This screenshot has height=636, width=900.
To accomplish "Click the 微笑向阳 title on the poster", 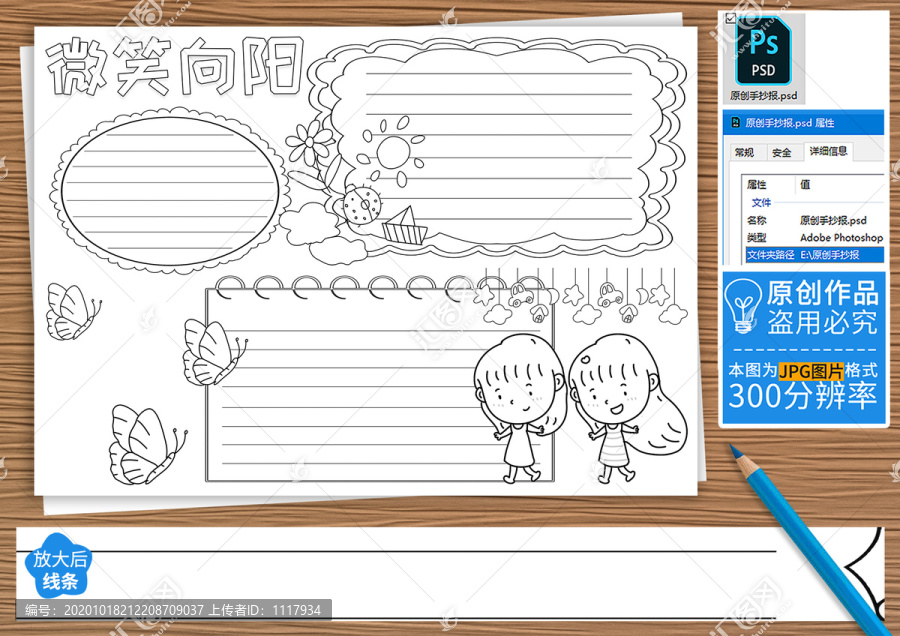I will 174,66.
